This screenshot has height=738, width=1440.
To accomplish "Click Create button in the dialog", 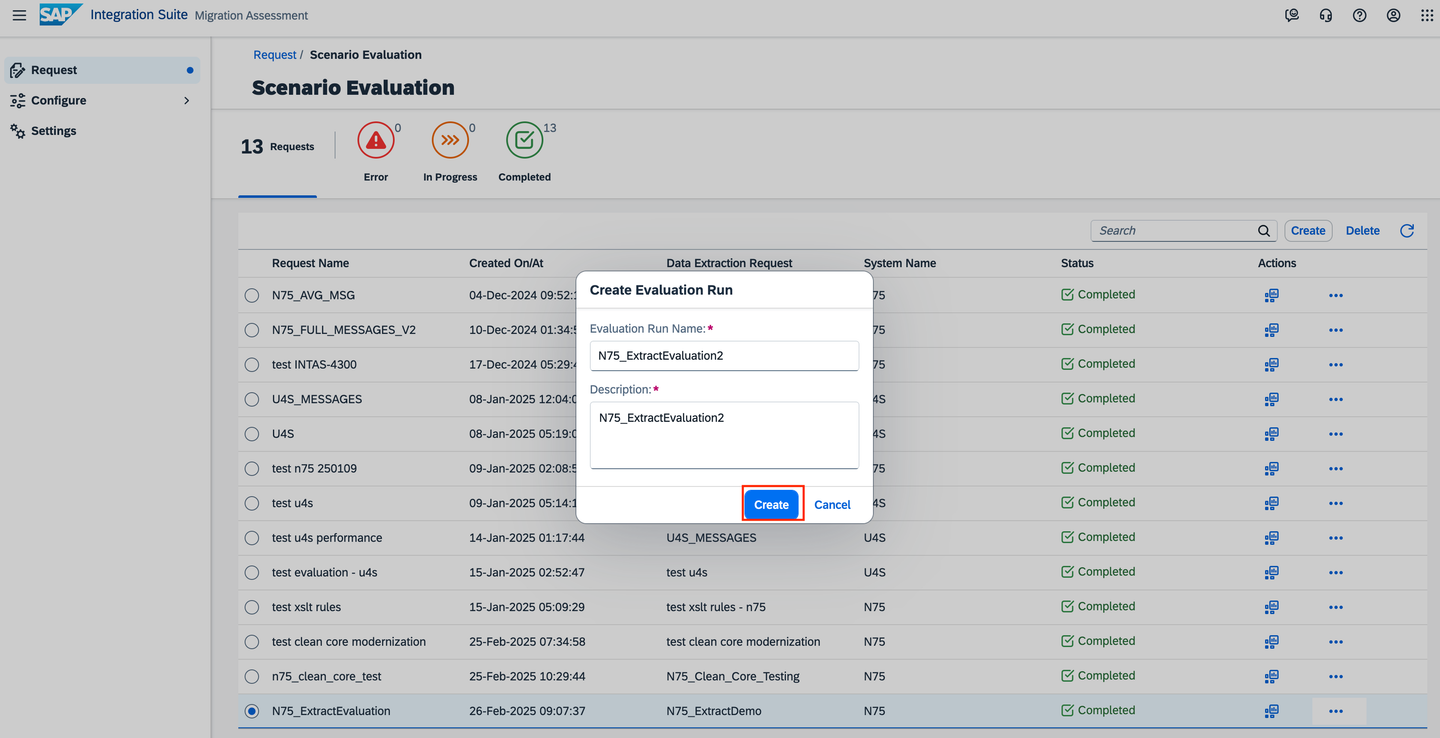I will (x=771, y=505).
